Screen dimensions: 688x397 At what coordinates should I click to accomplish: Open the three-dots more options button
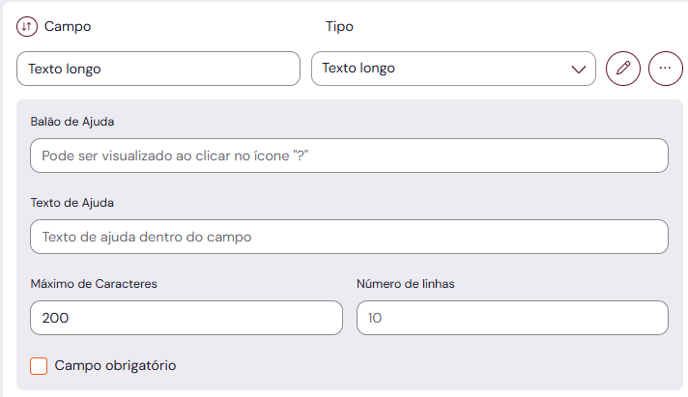pyautogui.click(x=665, y=68)
